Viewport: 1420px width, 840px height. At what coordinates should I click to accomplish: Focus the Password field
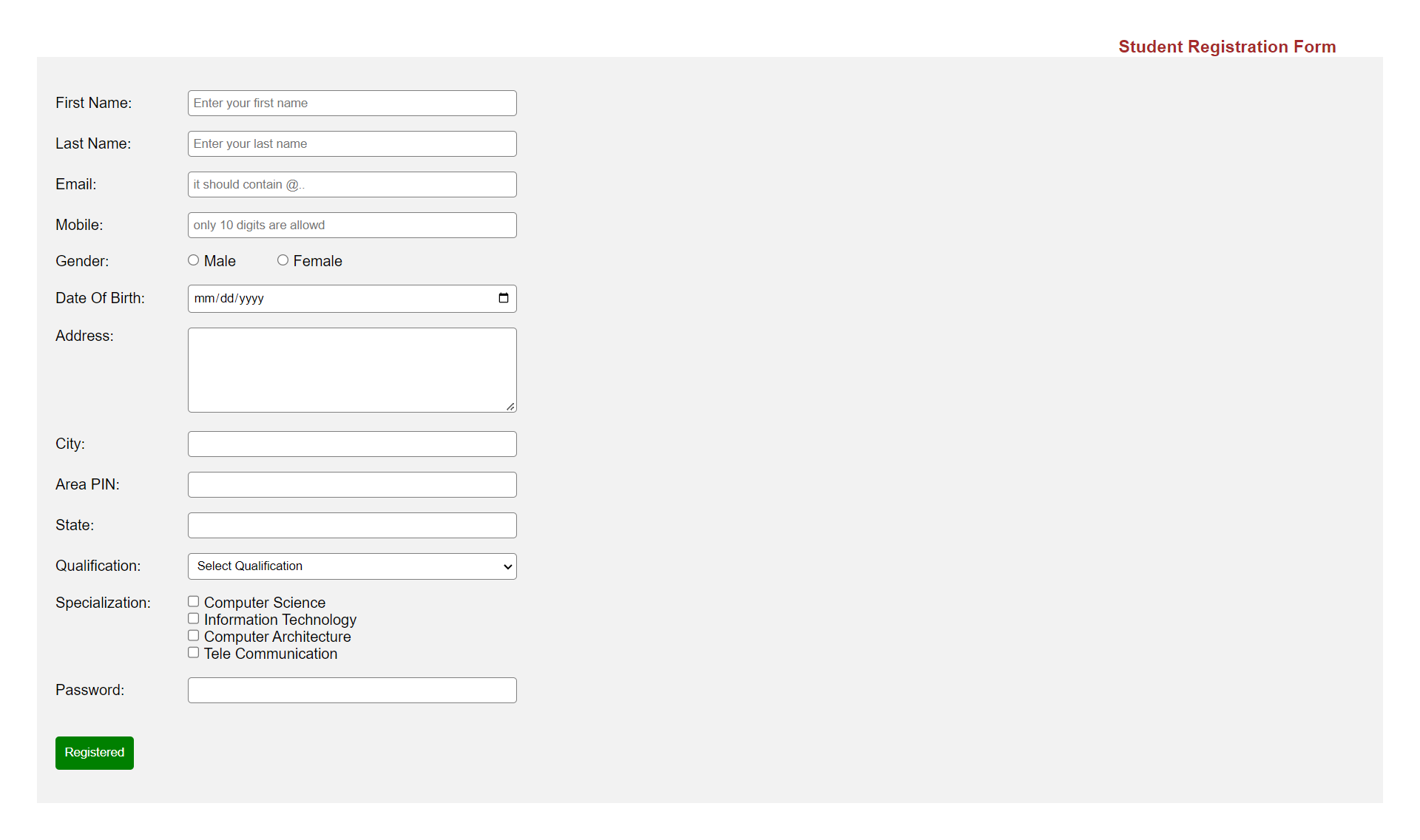352,691
